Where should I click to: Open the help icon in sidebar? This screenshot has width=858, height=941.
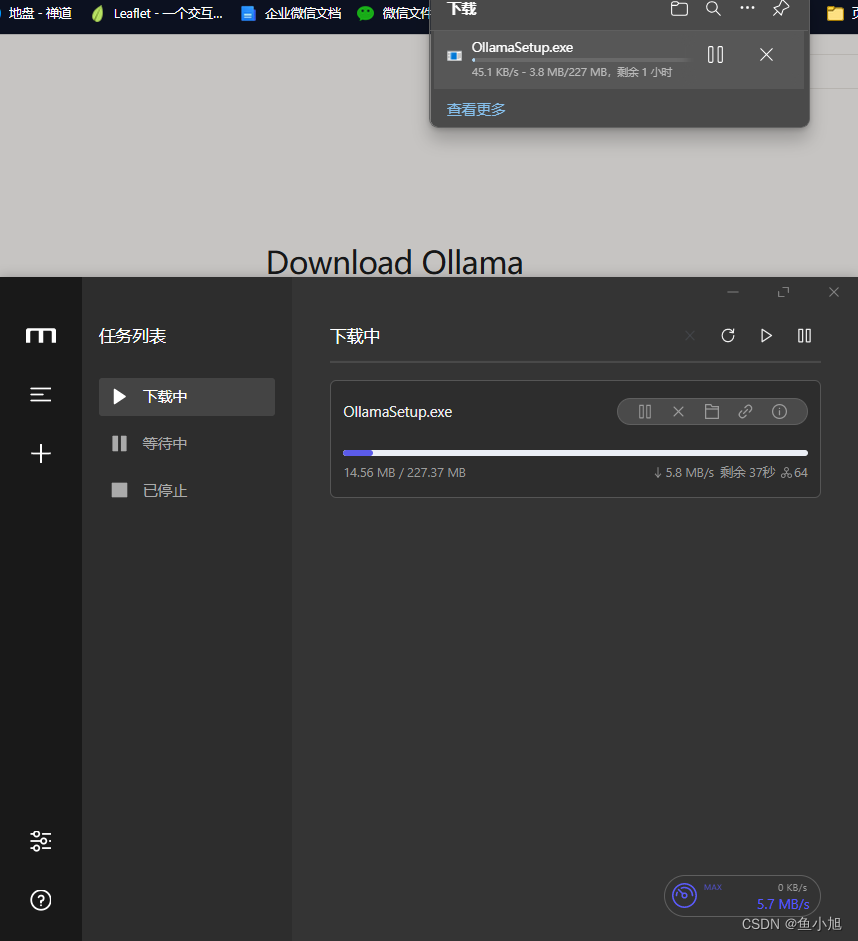point(41,900)
